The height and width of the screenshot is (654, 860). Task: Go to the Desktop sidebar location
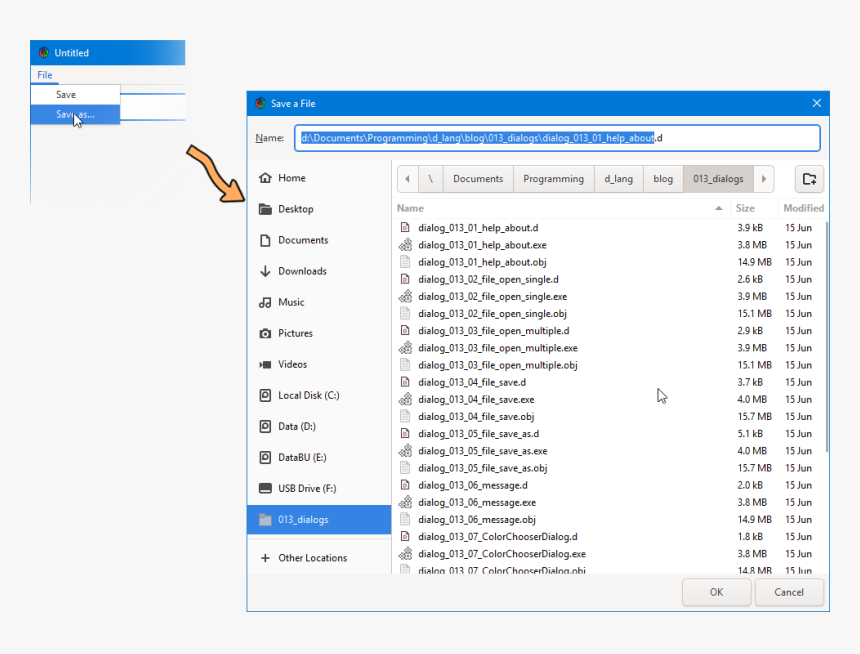click(295, 209)
